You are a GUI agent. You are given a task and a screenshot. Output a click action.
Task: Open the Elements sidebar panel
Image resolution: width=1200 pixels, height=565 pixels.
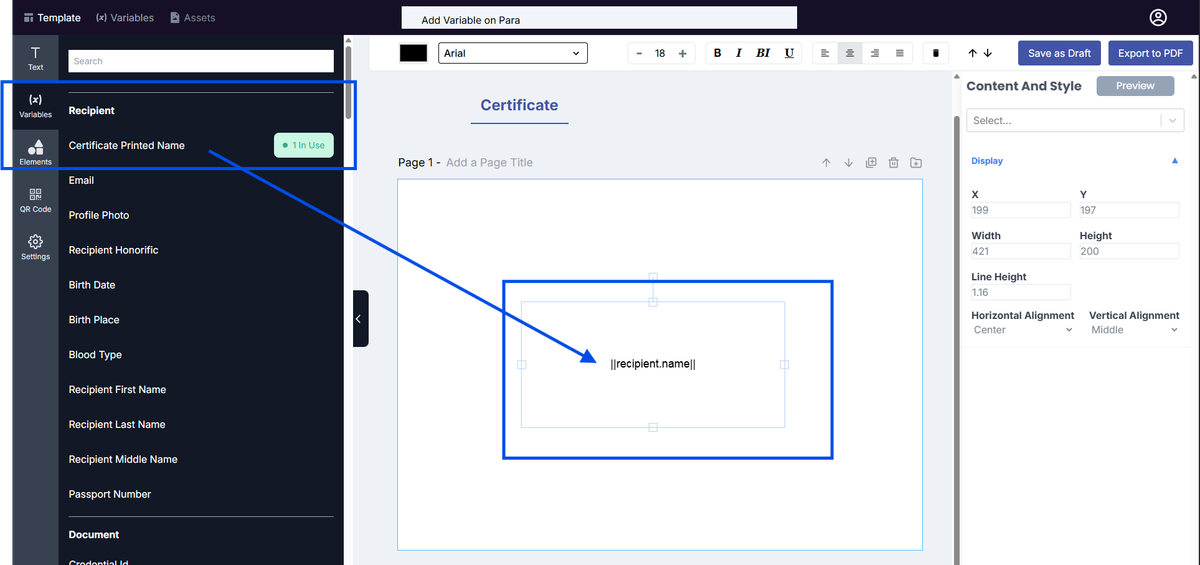pyautogui.click(x=35, y=152)
